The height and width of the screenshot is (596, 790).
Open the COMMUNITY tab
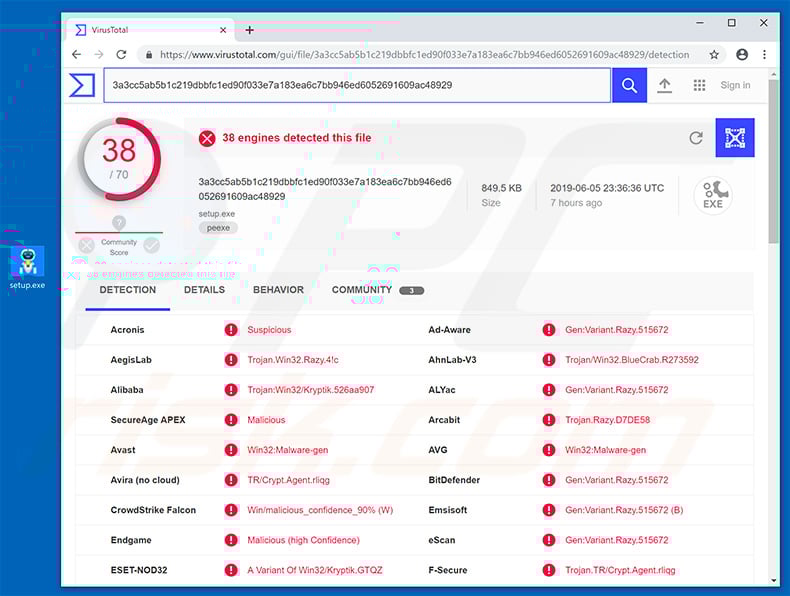click(x=377, y=290)
